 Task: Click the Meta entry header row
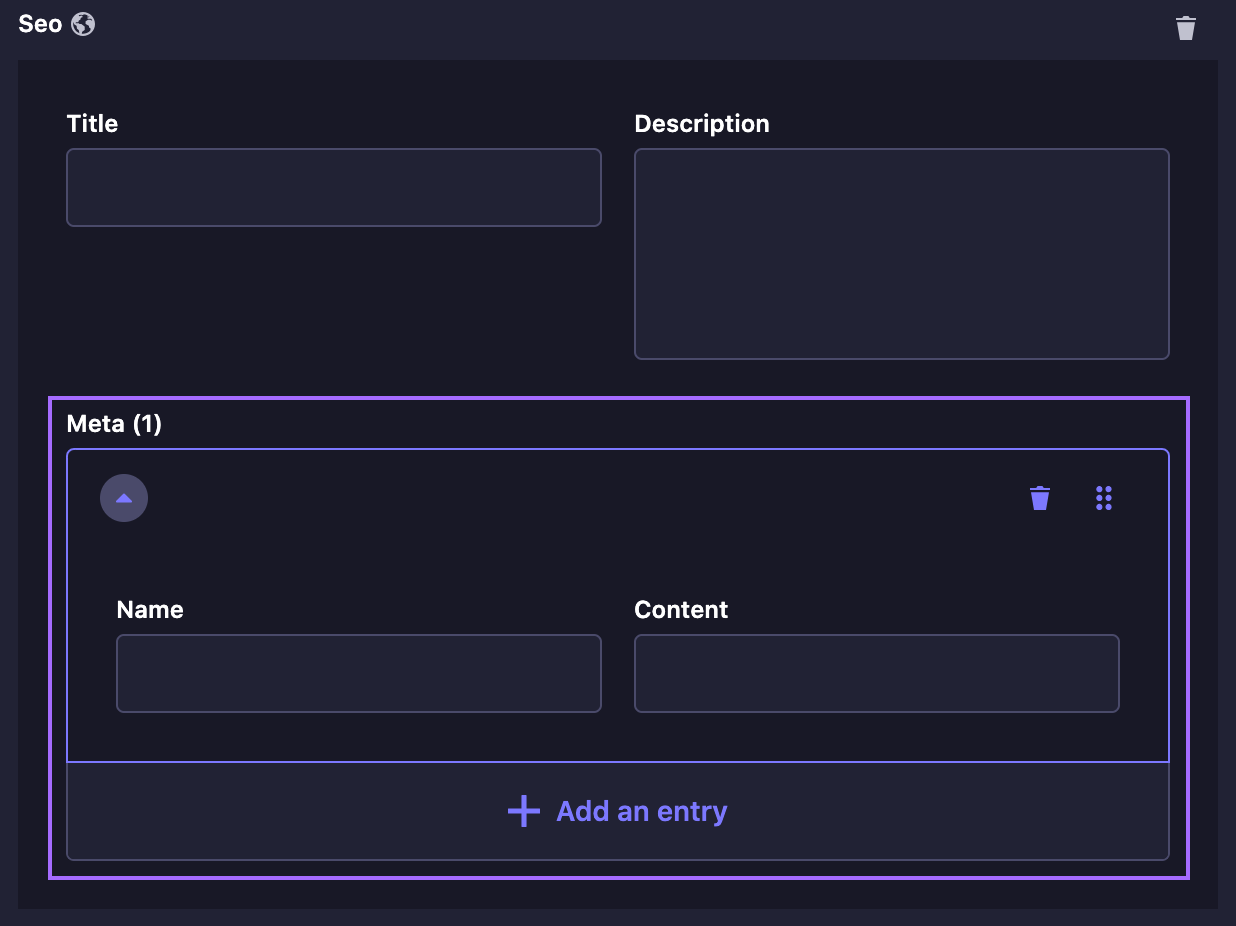(x=580, y=498)
